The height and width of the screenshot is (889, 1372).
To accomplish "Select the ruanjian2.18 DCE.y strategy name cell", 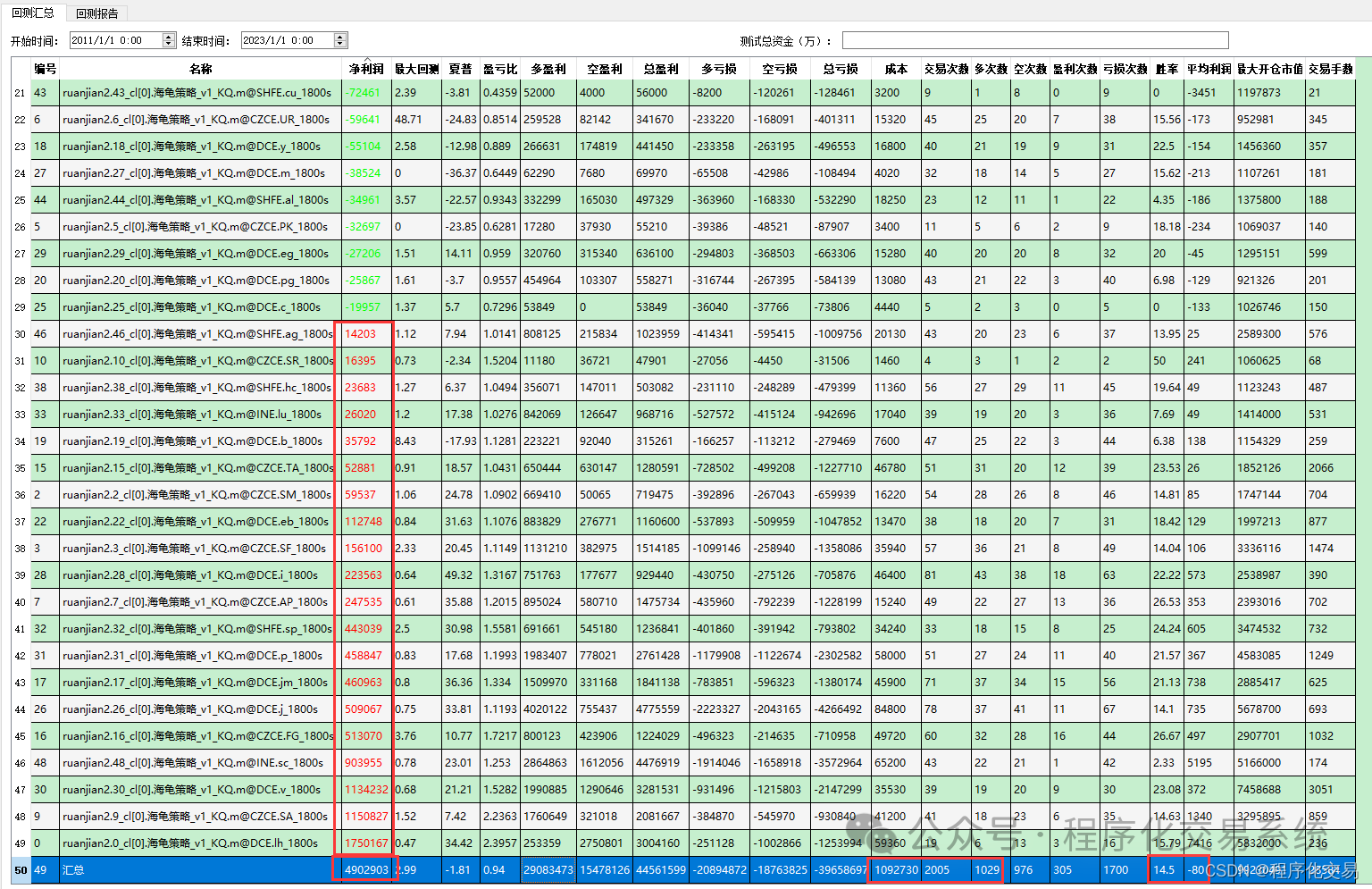I will click(x=201, y=147).
